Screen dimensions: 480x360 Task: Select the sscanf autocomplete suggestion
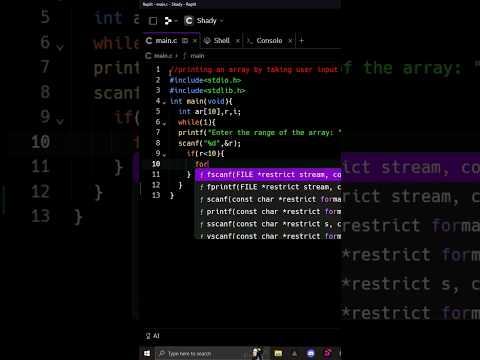coord(268,224)
